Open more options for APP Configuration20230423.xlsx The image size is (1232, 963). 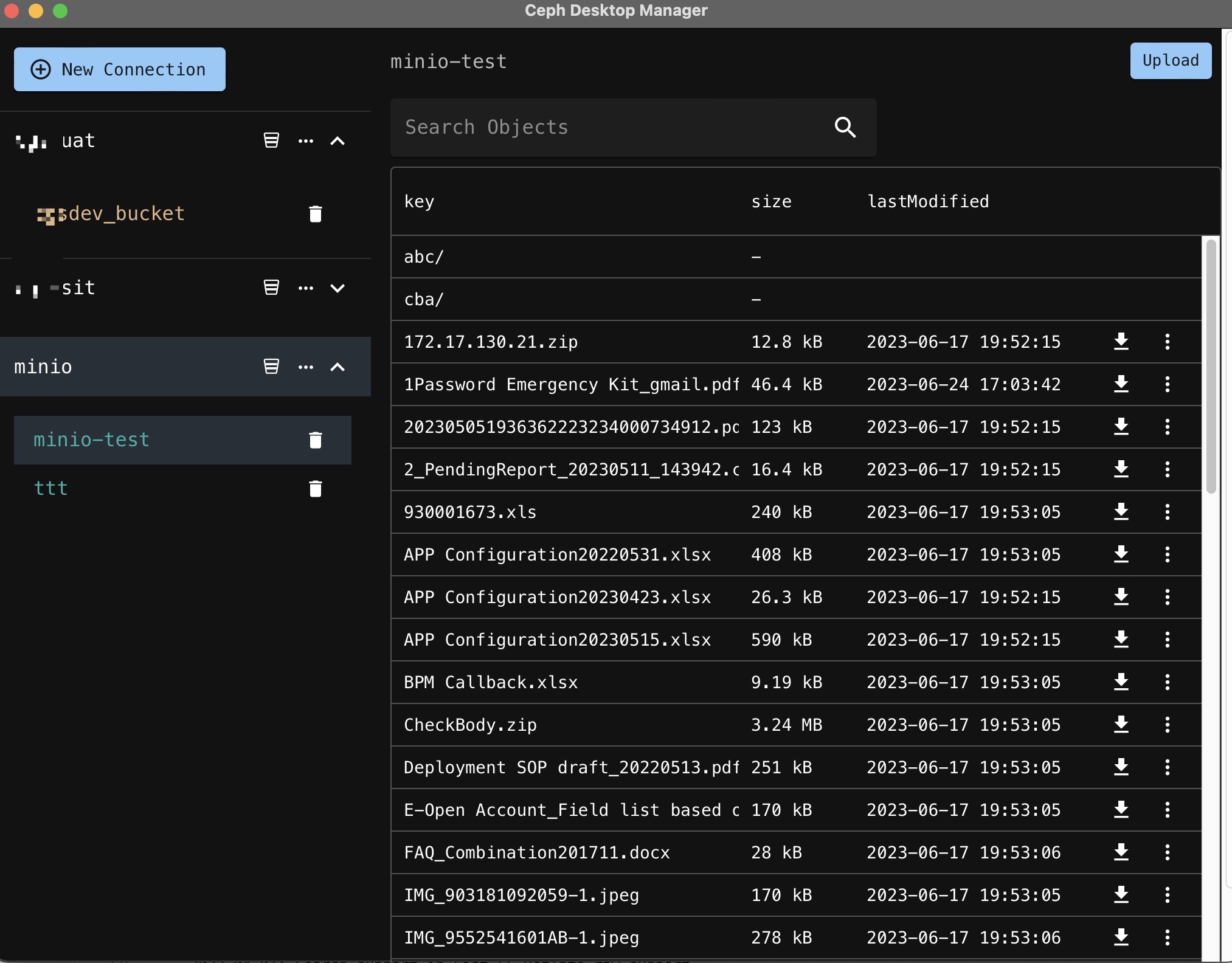1168,597
